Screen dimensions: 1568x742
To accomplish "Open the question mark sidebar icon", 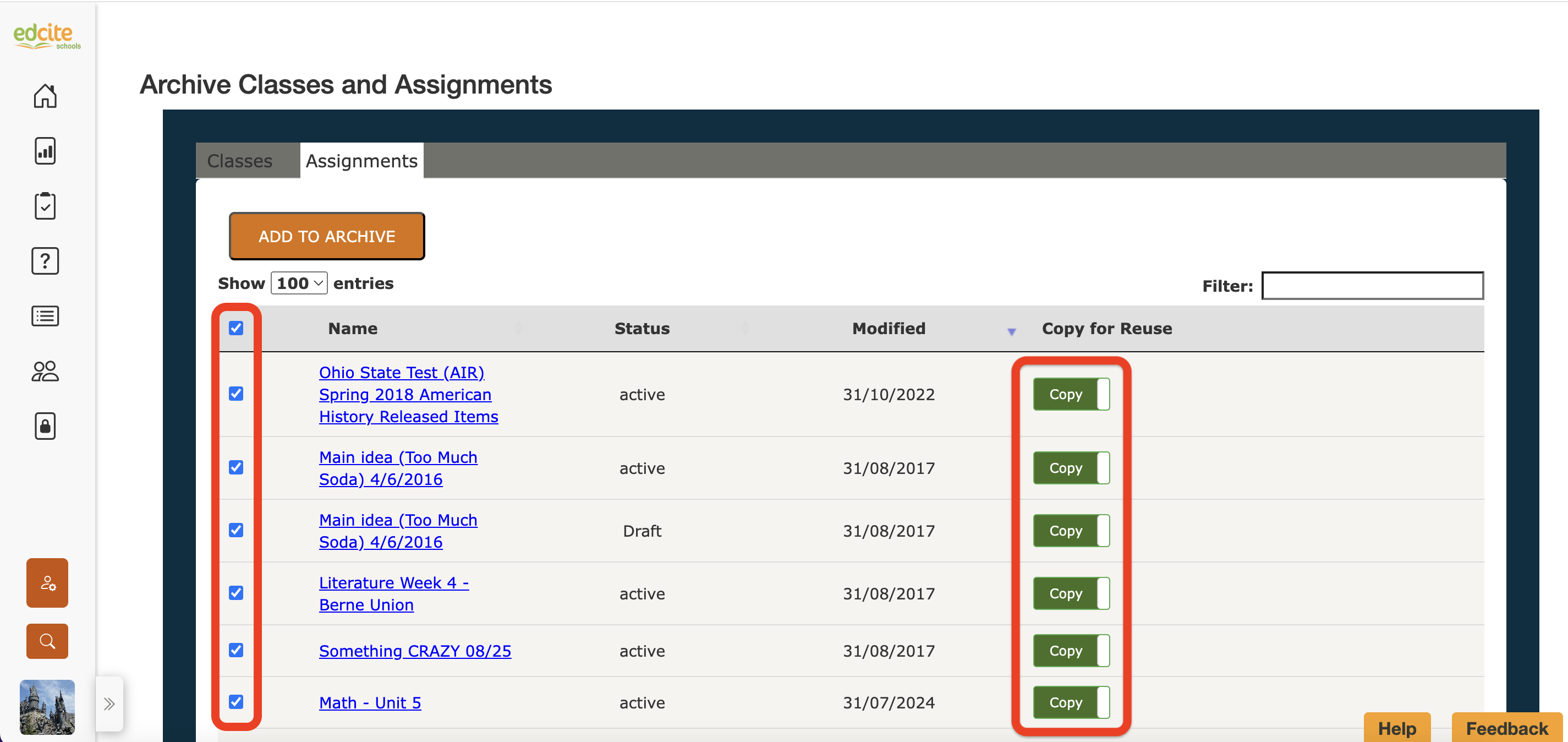I will coord(45,261).
